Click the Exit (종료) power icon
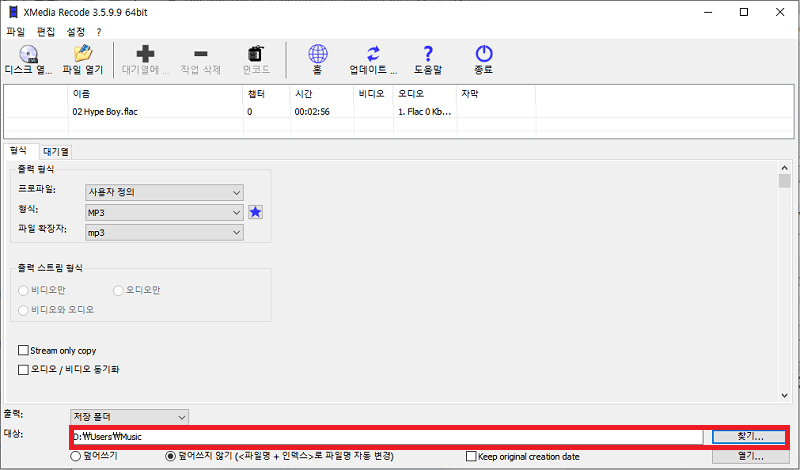The width and height of the screenshot is (800, 470). pos(483,54)
